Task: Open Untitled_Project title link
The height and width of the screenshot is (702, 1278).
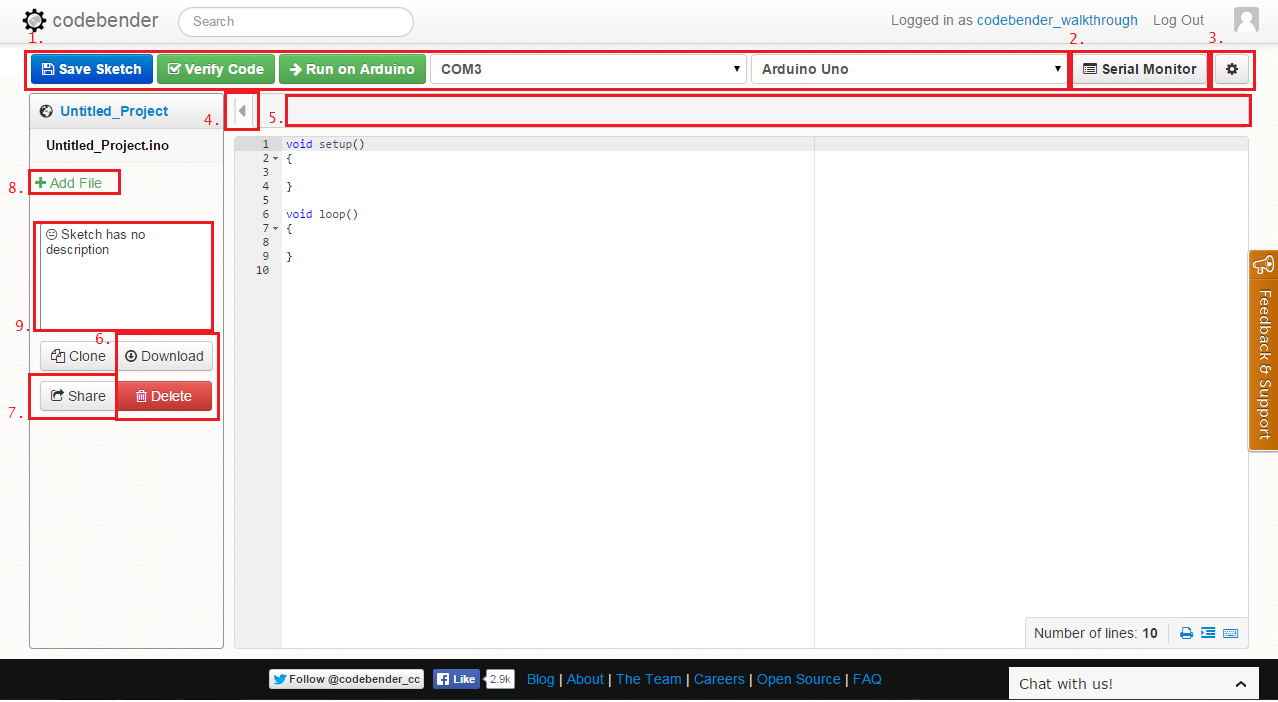Action: pos(114,111)
